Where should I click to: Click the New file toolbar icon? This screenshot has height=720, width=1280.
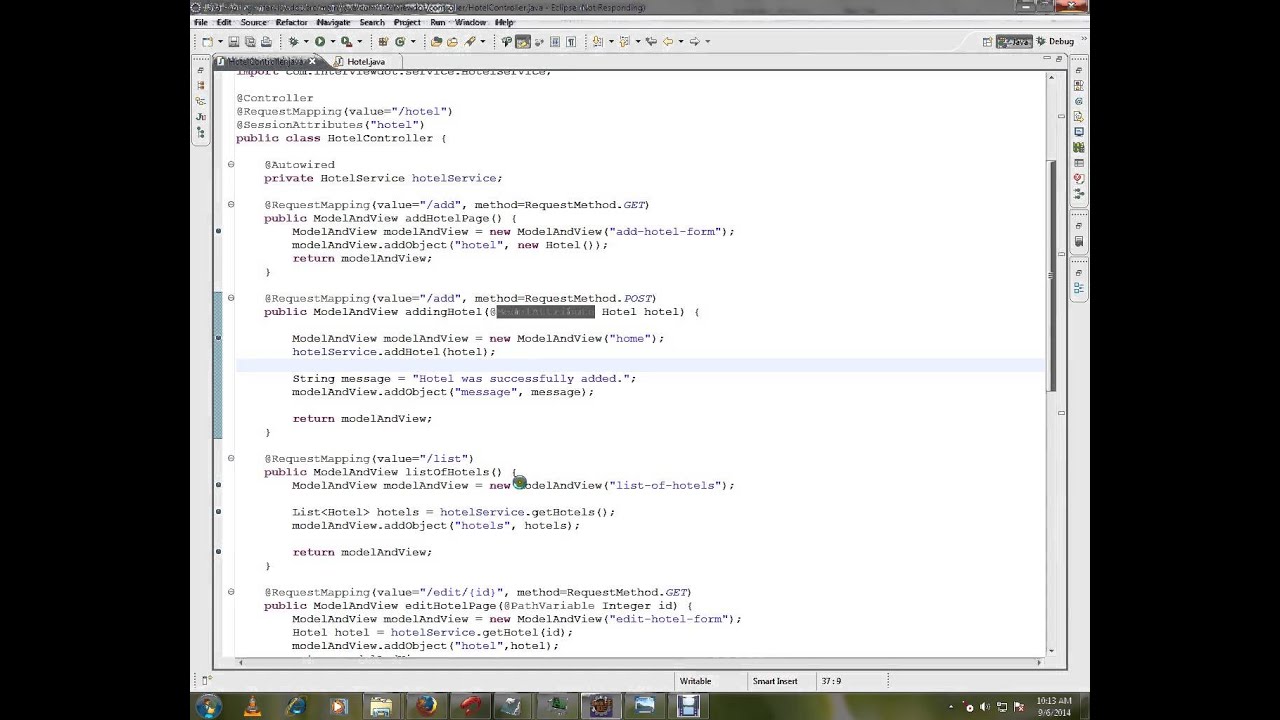point(207,41)
